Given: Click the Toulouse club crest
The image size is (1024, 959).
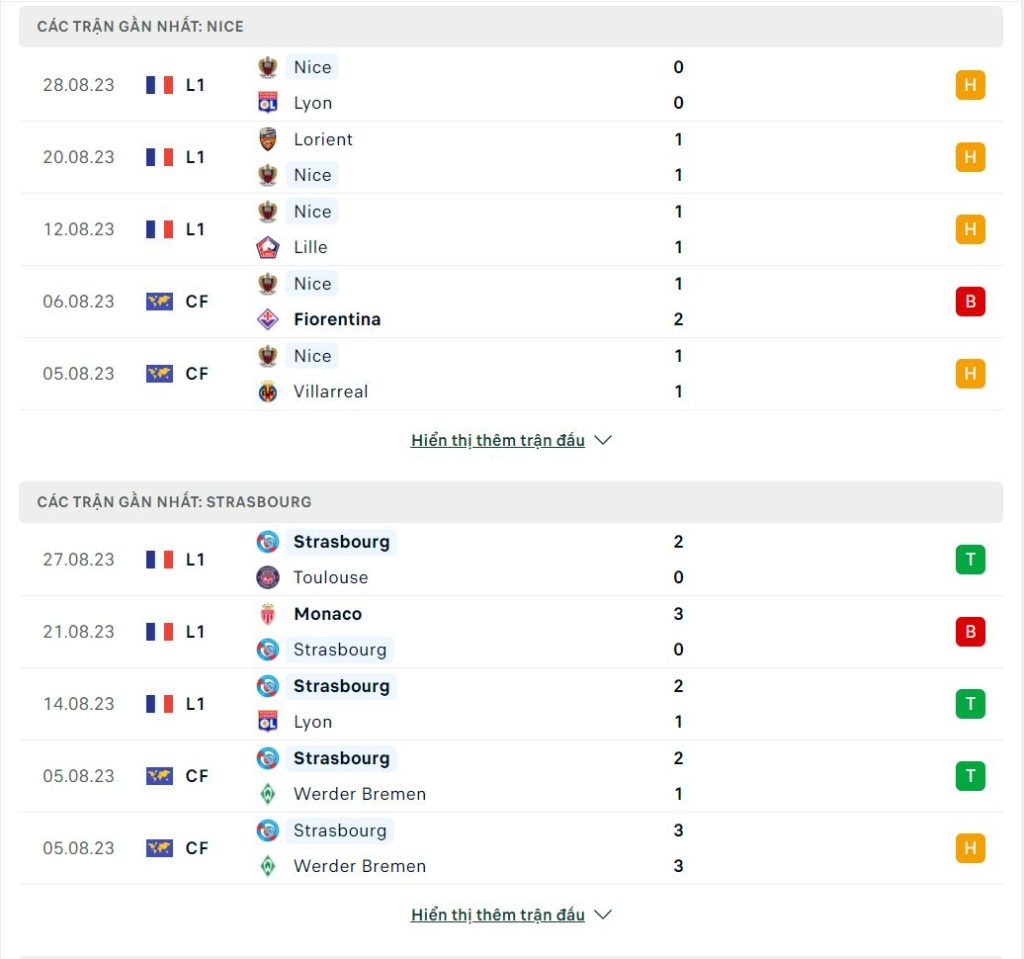Looking at the screenshot, I should pyautogui.click(x=268, y=577).
